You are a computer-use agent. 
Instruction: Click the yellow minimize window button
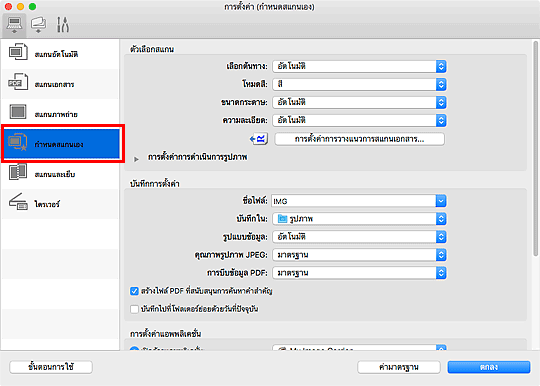[20, 7]
